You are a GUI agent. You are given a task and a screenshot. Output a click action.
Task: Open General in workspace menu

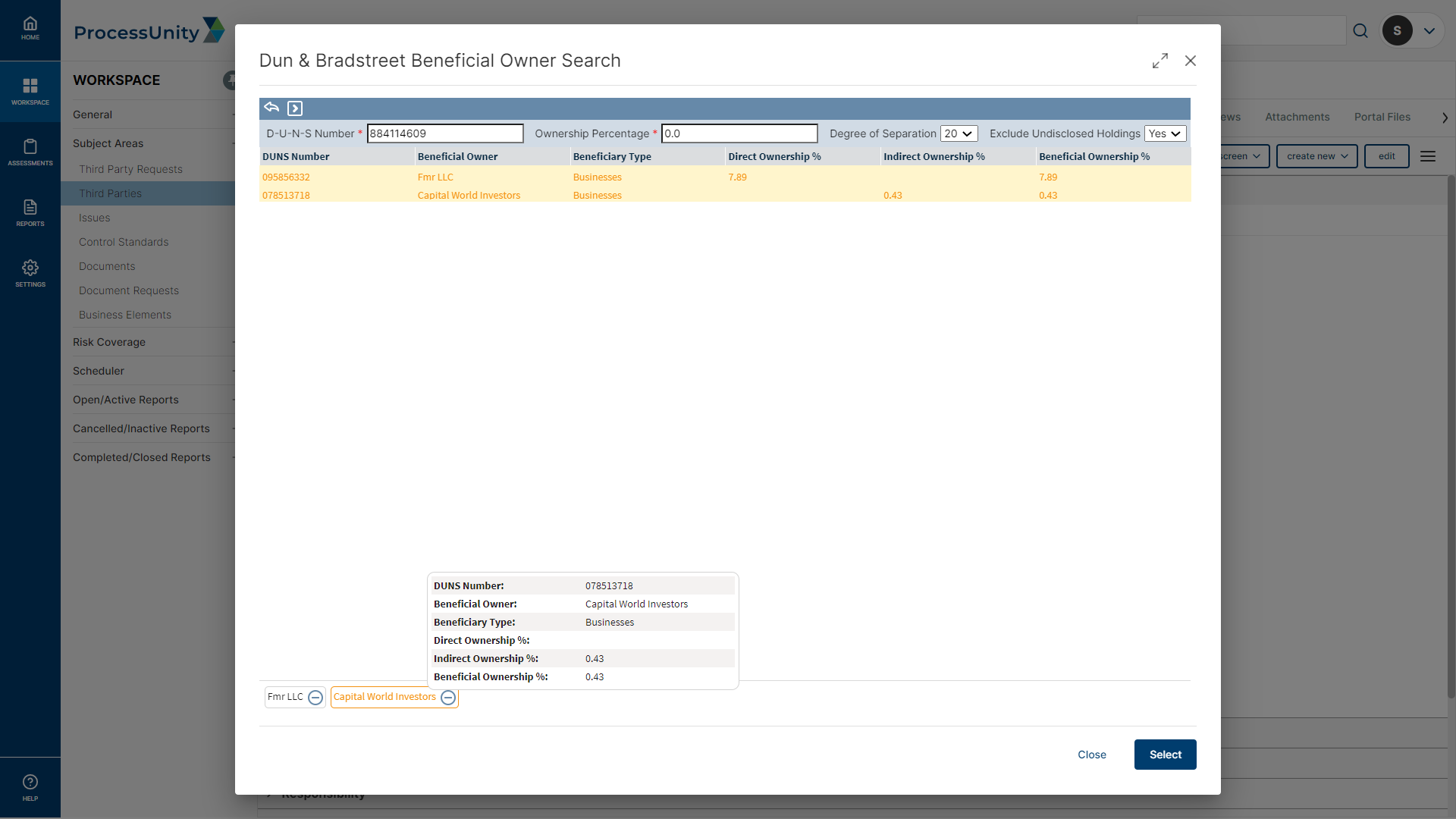[x=93, y=115]
